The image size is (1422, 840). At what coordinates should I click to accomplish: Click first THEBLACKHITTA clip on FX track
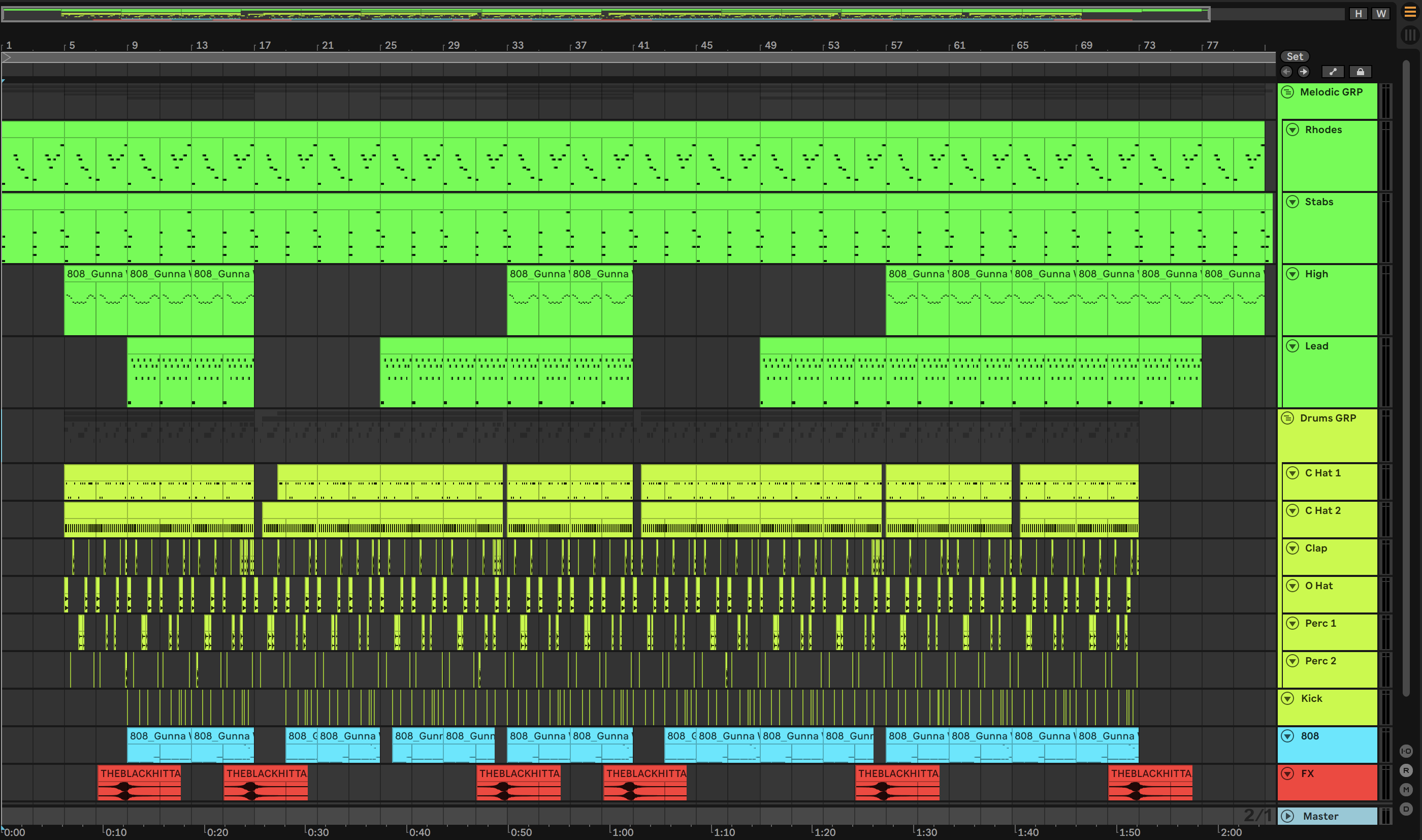tap(139, 773)
